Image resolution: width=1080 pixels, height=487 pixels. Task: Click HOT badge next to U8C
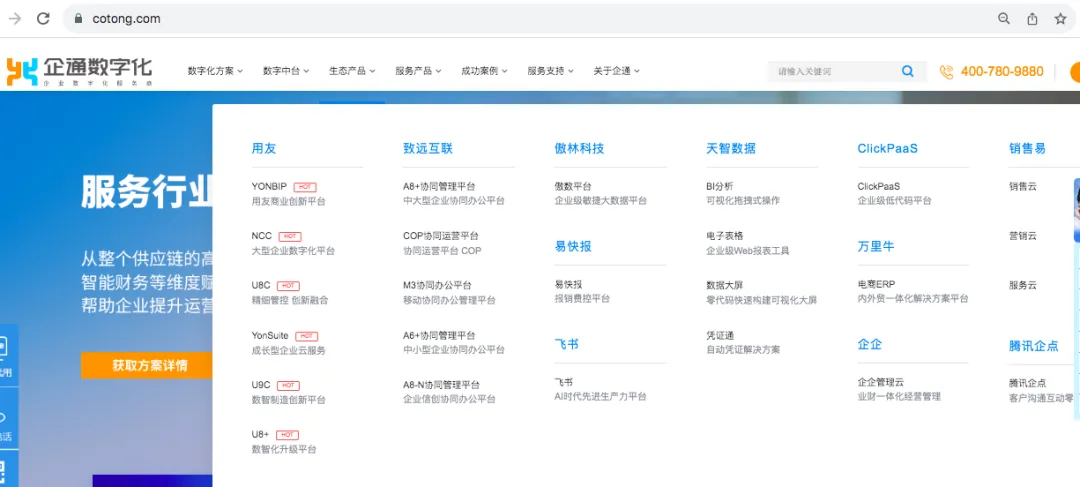click(288, 286)
